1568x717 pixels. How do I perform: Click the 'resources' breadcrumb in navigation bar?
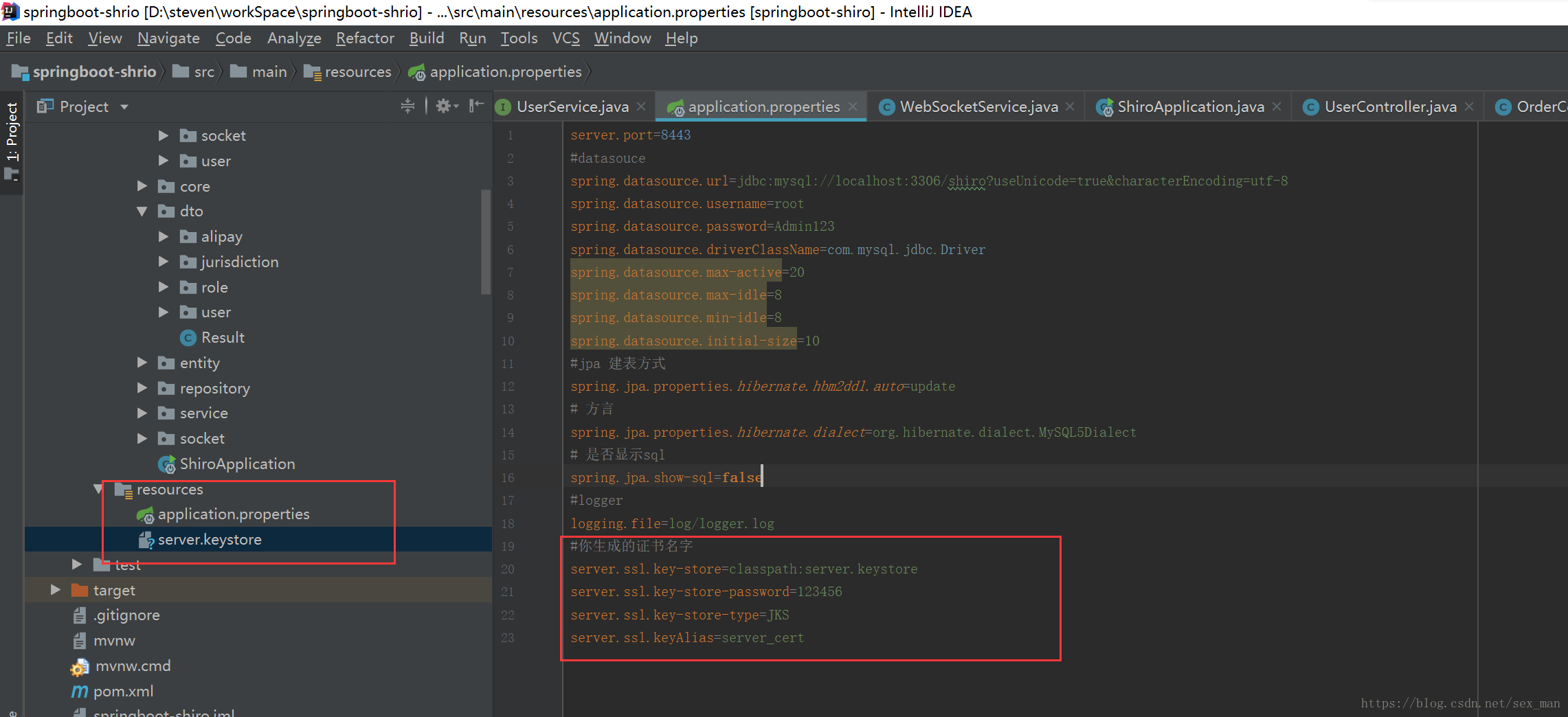pos(358,71)
